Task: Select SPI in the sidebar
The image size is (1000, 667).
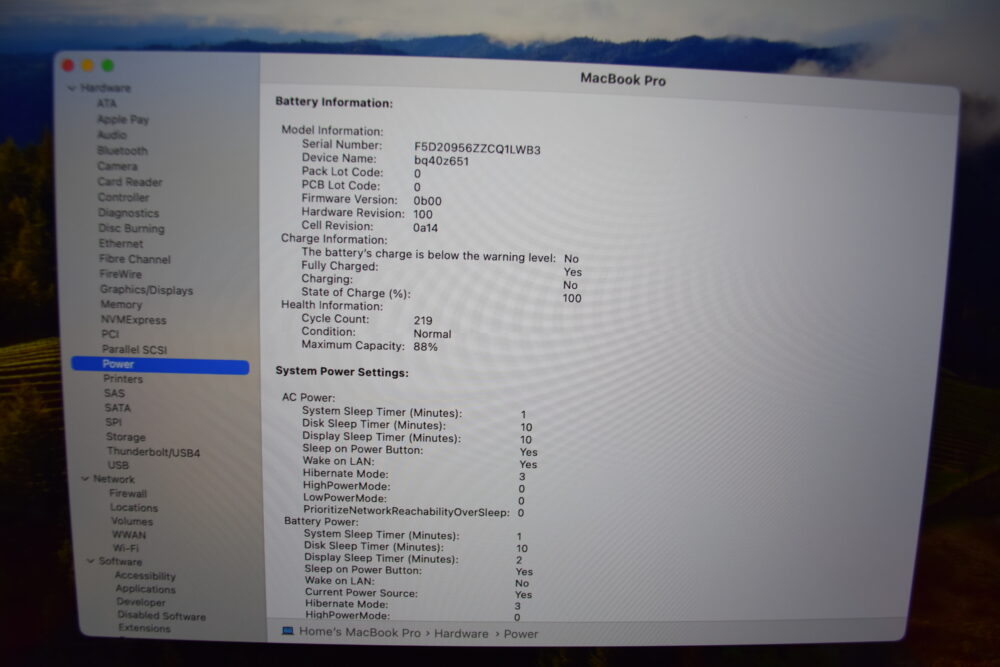Action: [113, 422]
